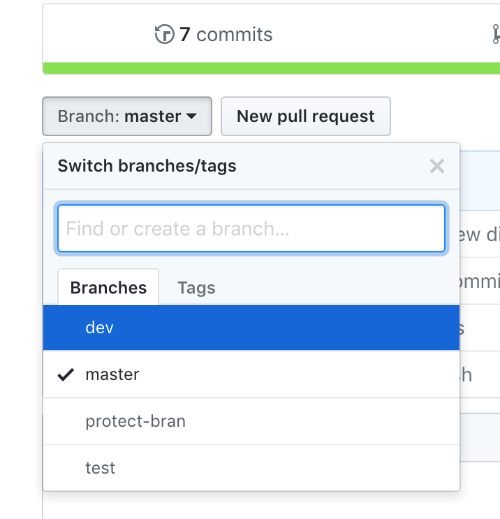The height and width of the screenshot is (519, 500).
Task: Switch to the test branch
Action: coord(251,468)
